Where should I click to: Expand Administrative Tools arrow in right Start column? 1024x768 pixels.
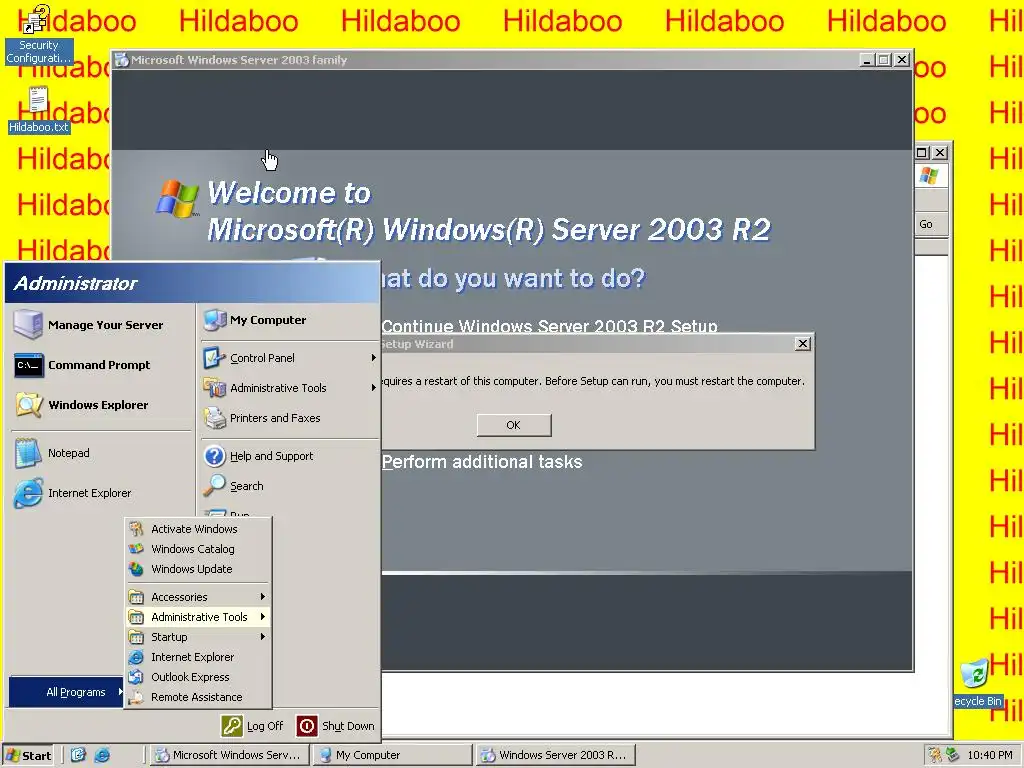(374, 388)
